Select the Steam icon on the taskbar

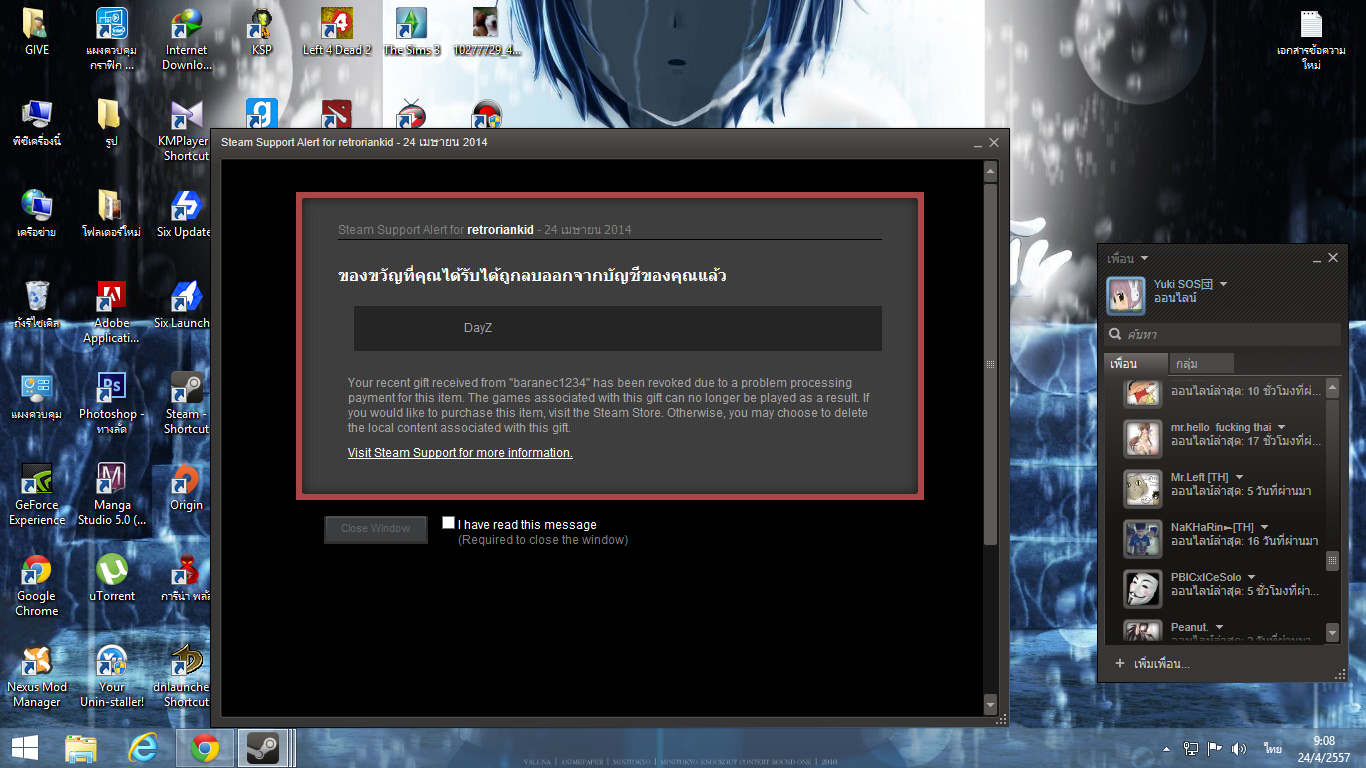pyautogui.click(x=264, y=747)
